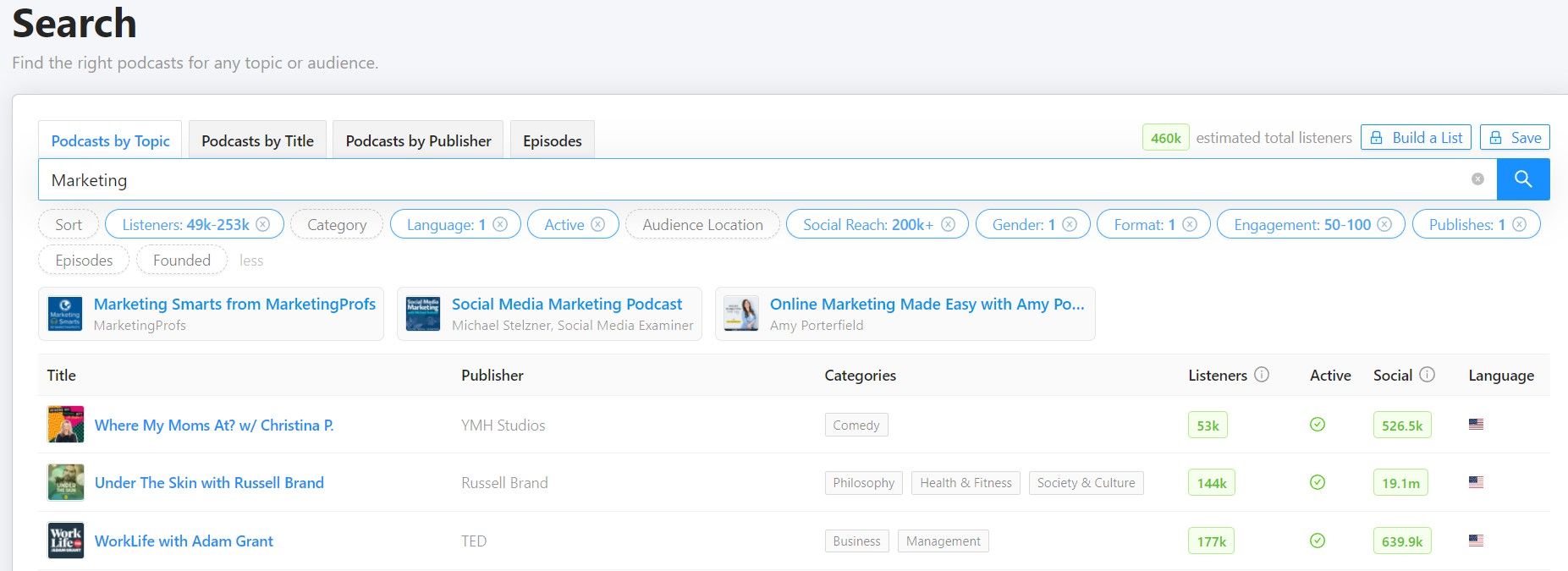Click Social Media Marketing Podcast artwork
Screen dimensions: 1568x571
click(423, 314)
